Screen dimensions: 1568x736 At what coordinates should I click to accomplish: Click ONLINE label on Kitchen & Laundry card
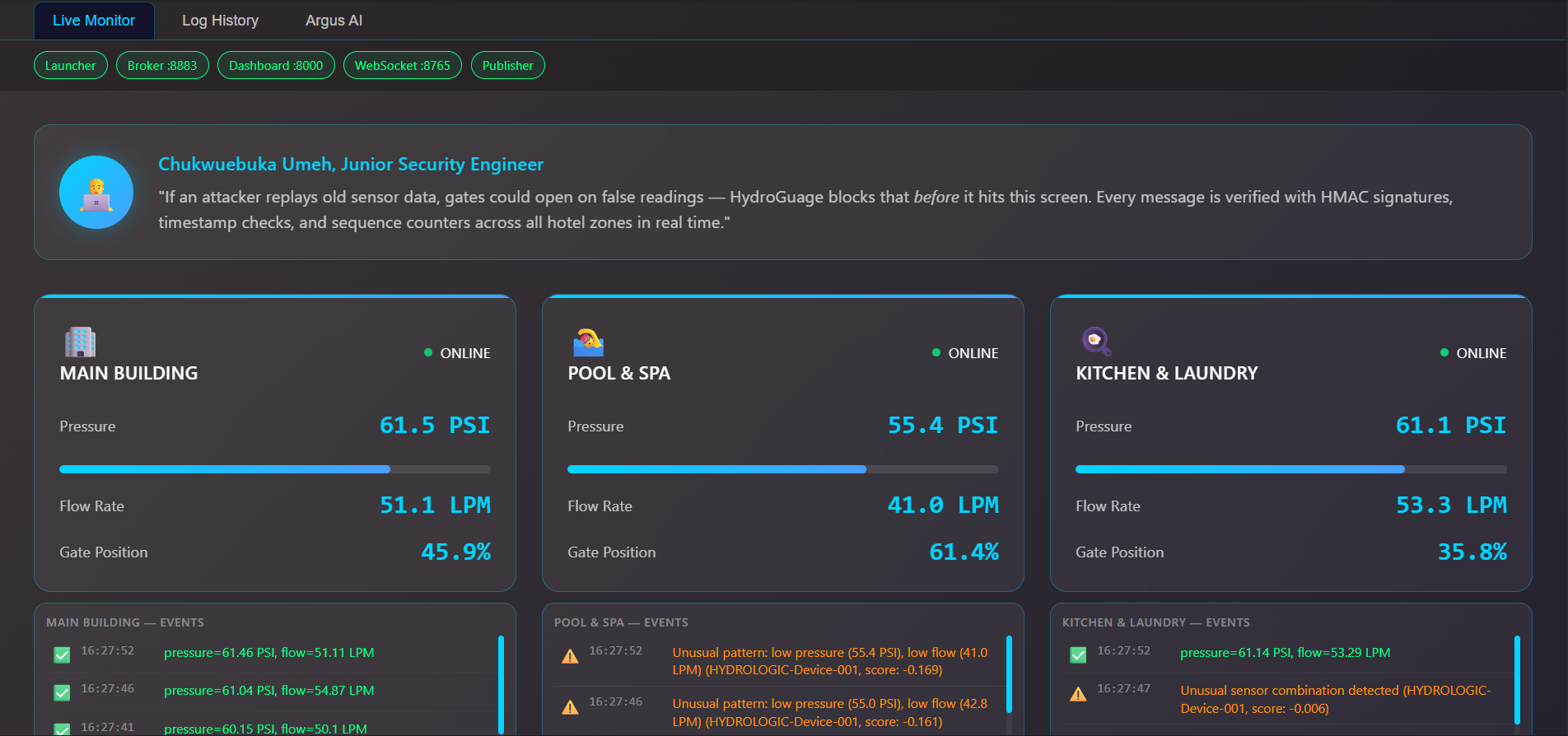(x=1482, y=353)
